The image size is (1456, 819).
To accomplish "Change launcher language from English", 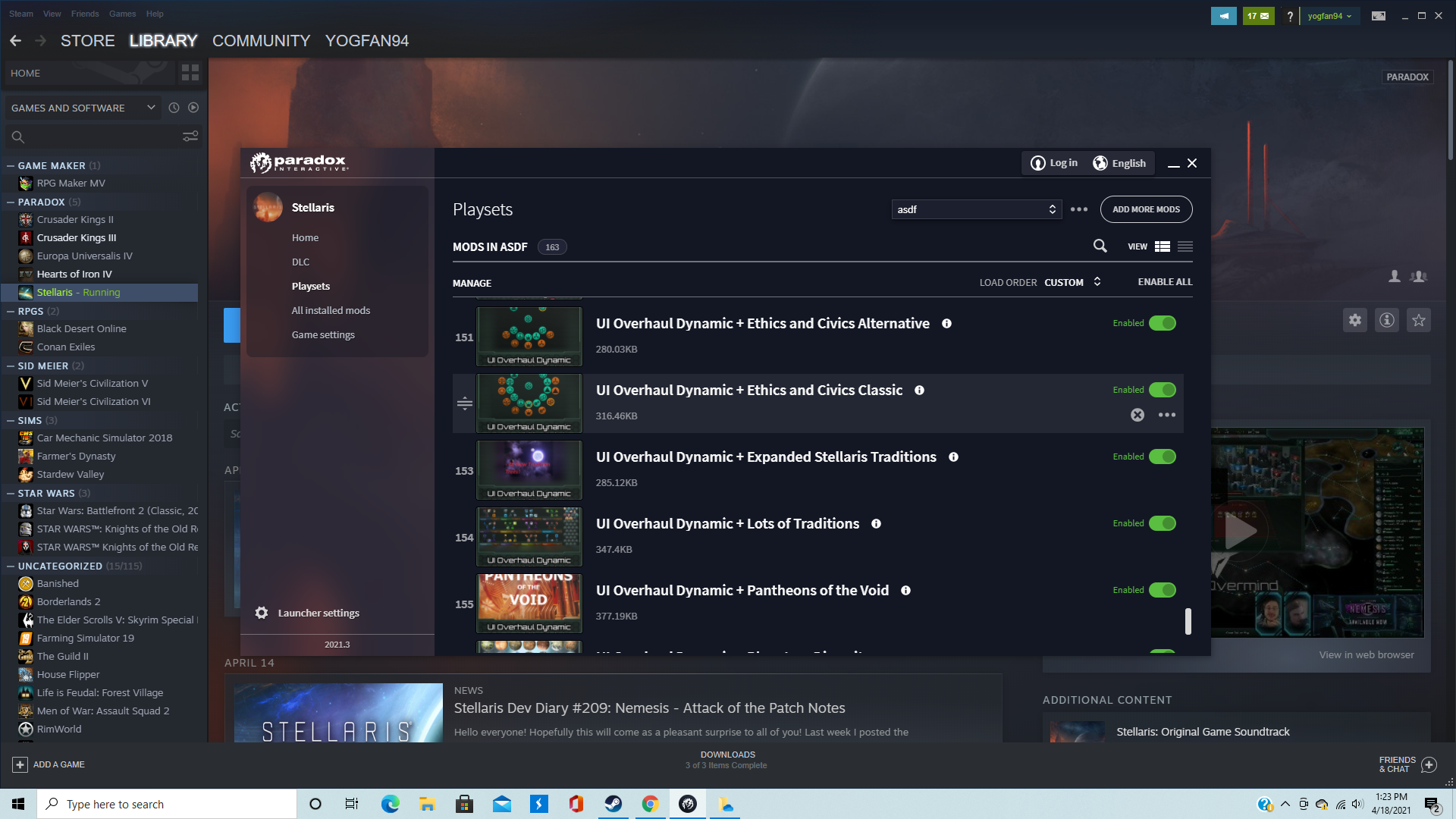I will point(1119,163).
